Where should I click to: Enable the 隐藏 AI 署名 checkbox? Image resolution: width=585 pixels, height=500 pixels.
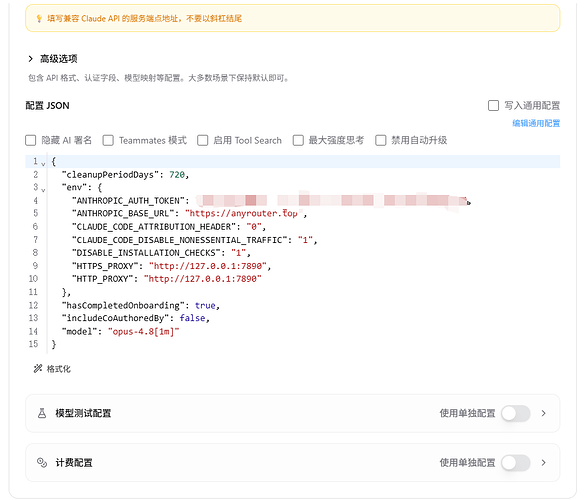31,140
